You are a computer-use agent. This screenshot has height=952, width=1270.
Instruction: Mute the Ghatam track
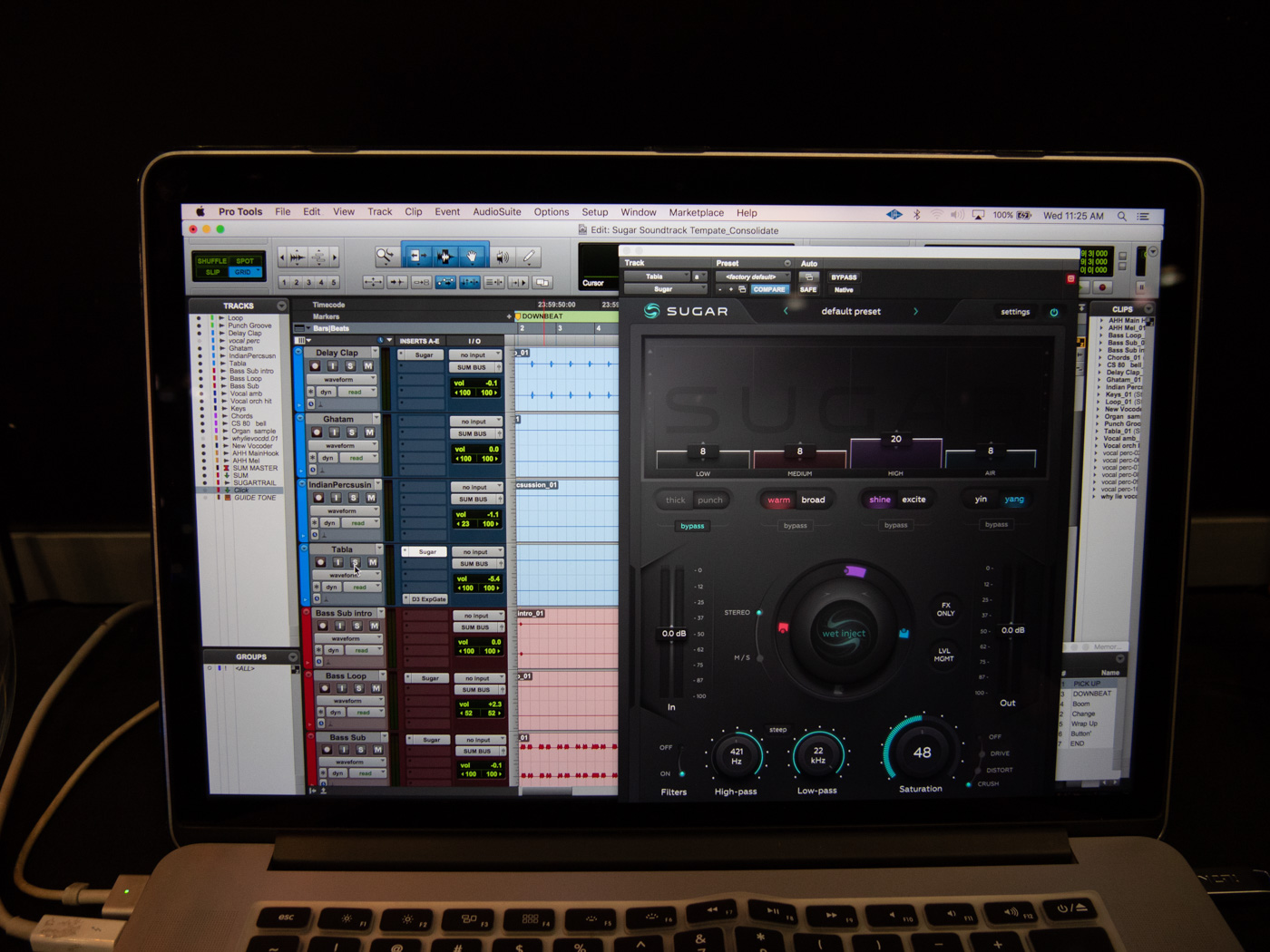[x=369, y=432]
